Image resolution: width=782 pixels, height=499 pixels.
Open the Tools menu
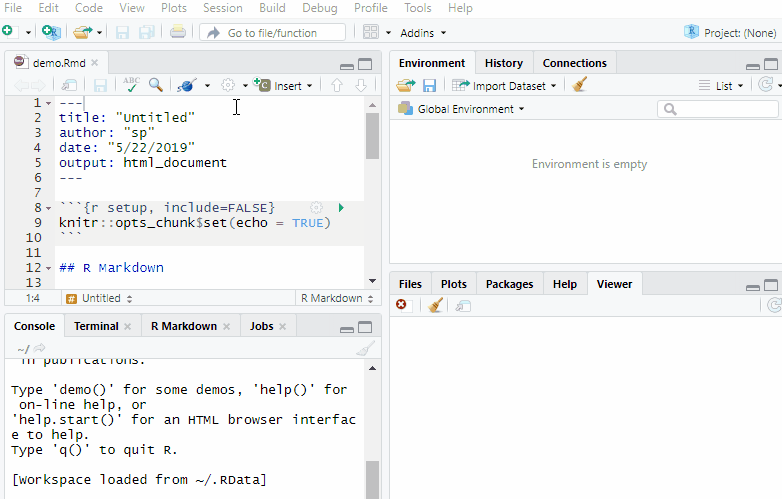click(417, 8)
